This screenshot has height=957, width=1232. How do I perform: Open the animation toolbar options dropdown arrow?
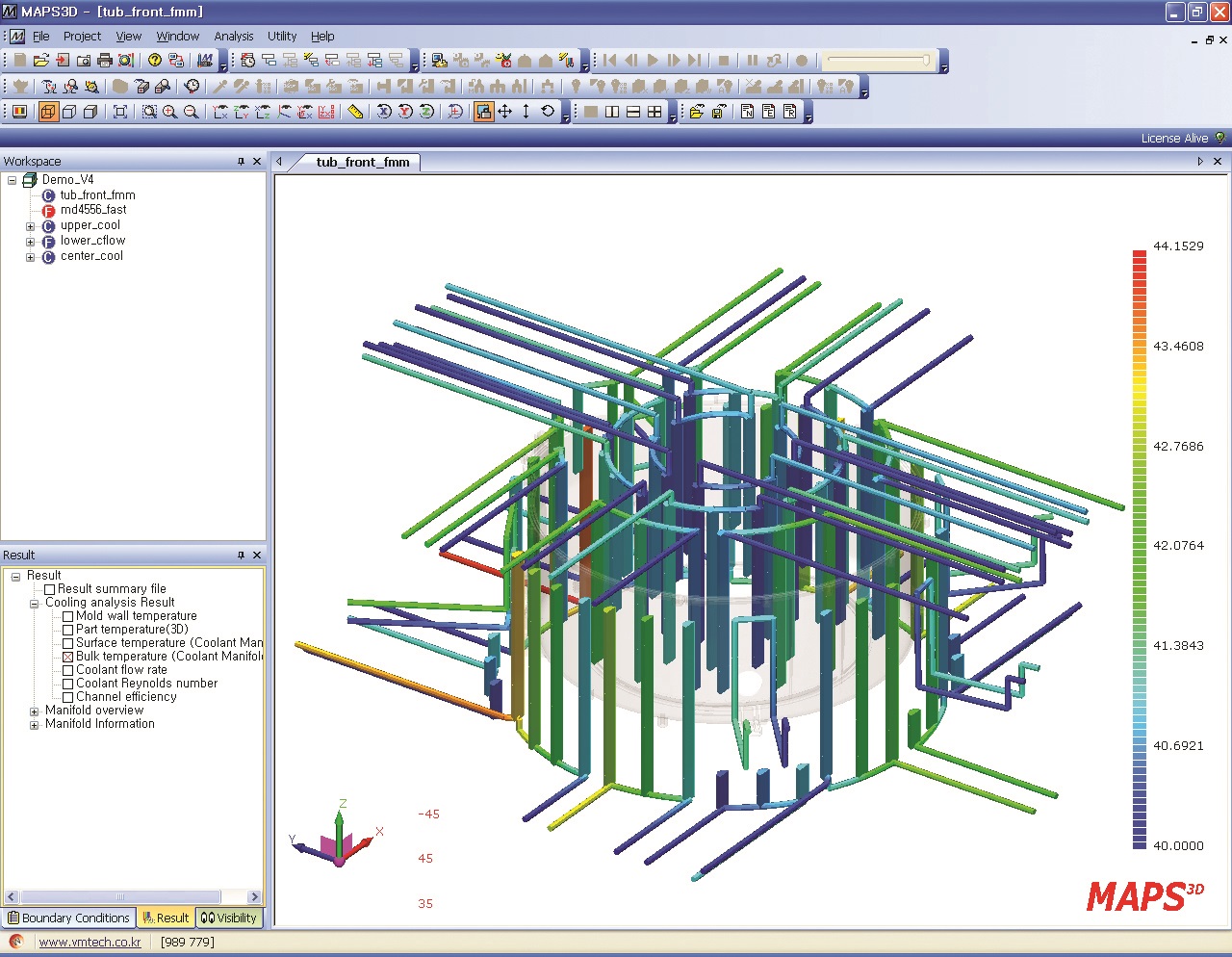944,64
